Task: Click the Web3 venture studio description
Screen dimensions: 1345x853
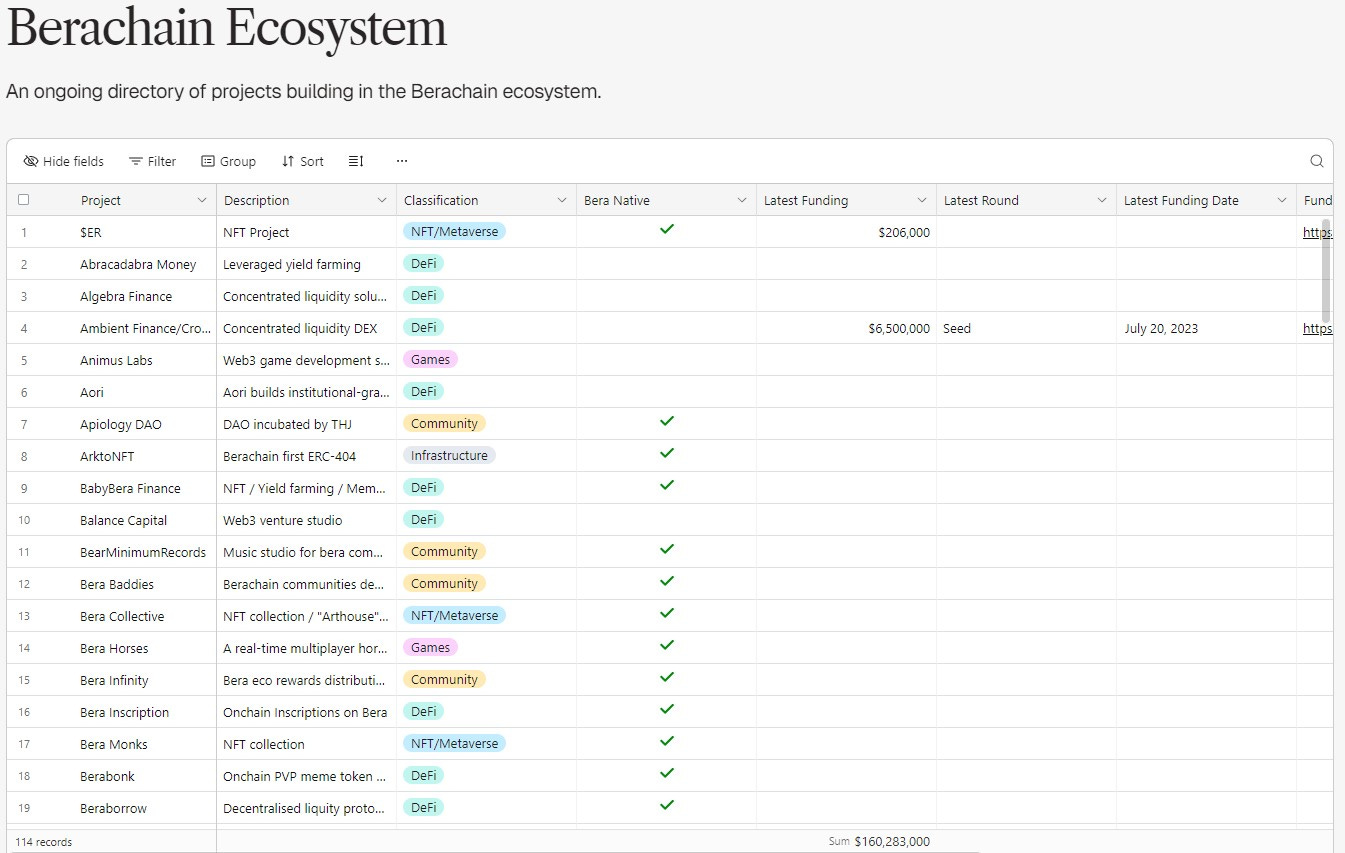Action: [x=282, y=520]
